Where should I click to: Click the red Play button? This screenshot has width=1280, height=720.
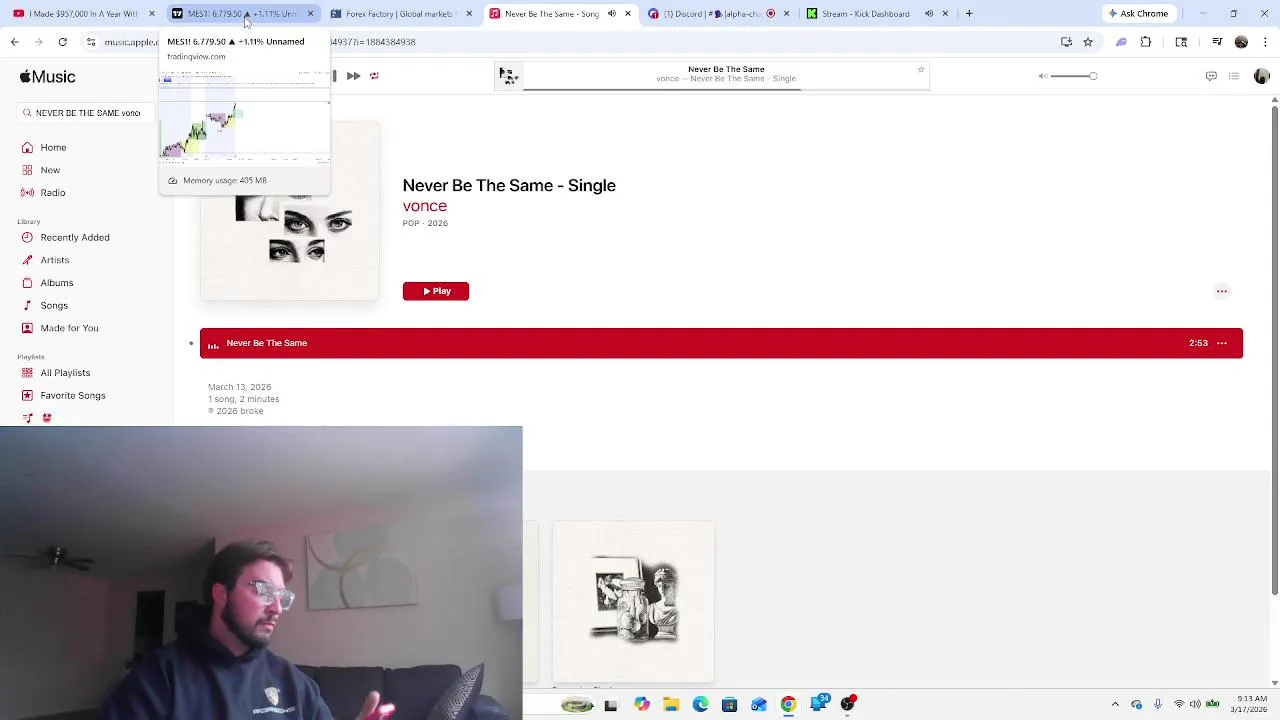click(x=435, y=291)
